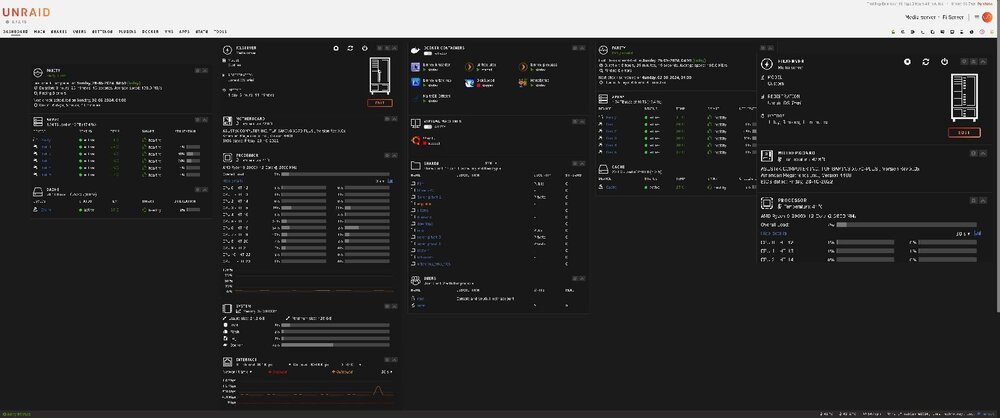Viewport: 1000px width, 418px height.
Task: Click the stop array icon in the smaller server panel
Action: (336, 48)
